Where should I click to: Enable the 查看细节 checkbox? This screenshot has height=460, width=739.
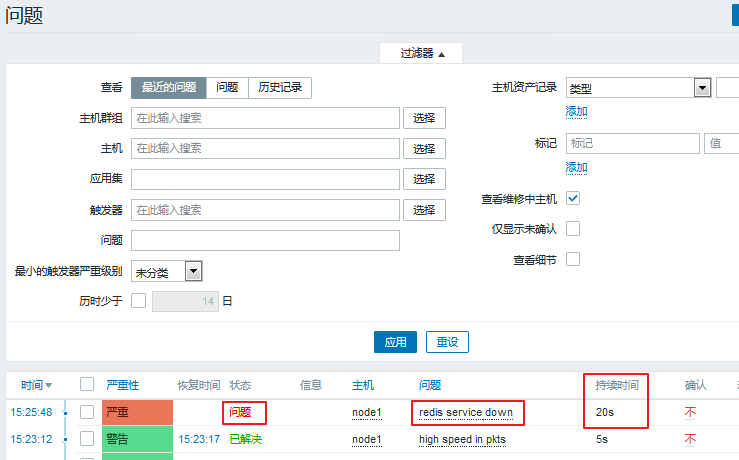tap(573, 259)
